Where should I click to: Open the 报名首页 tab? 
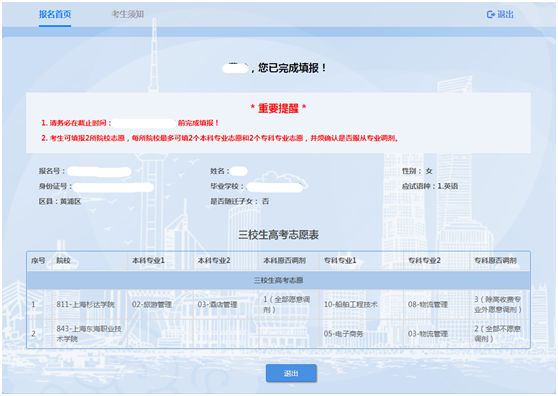point(55,14)
